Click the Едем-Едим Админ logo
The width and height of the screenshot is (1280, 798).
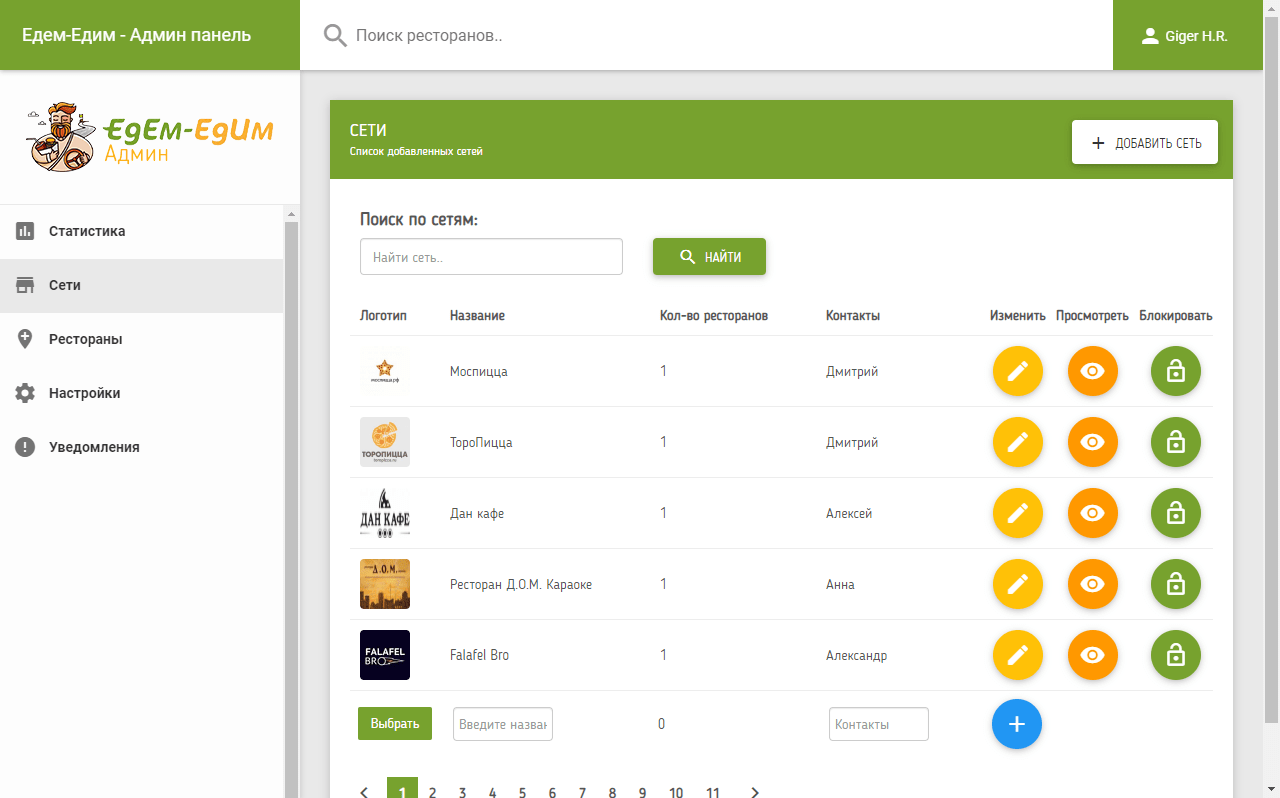pyautogui.click(x=149, y=136)
